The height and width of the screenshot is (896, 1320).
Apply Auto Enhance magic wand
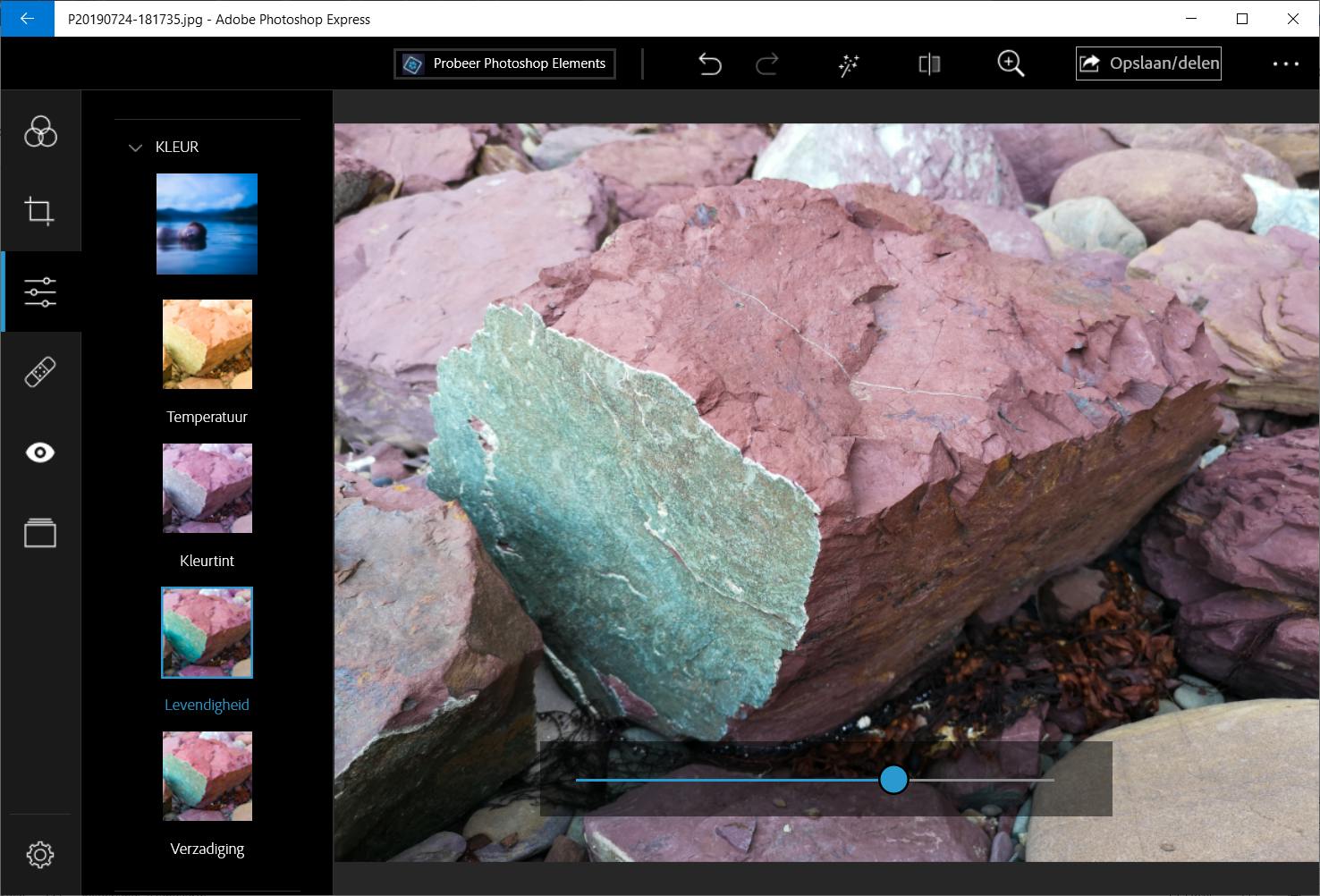pos(849,63)
